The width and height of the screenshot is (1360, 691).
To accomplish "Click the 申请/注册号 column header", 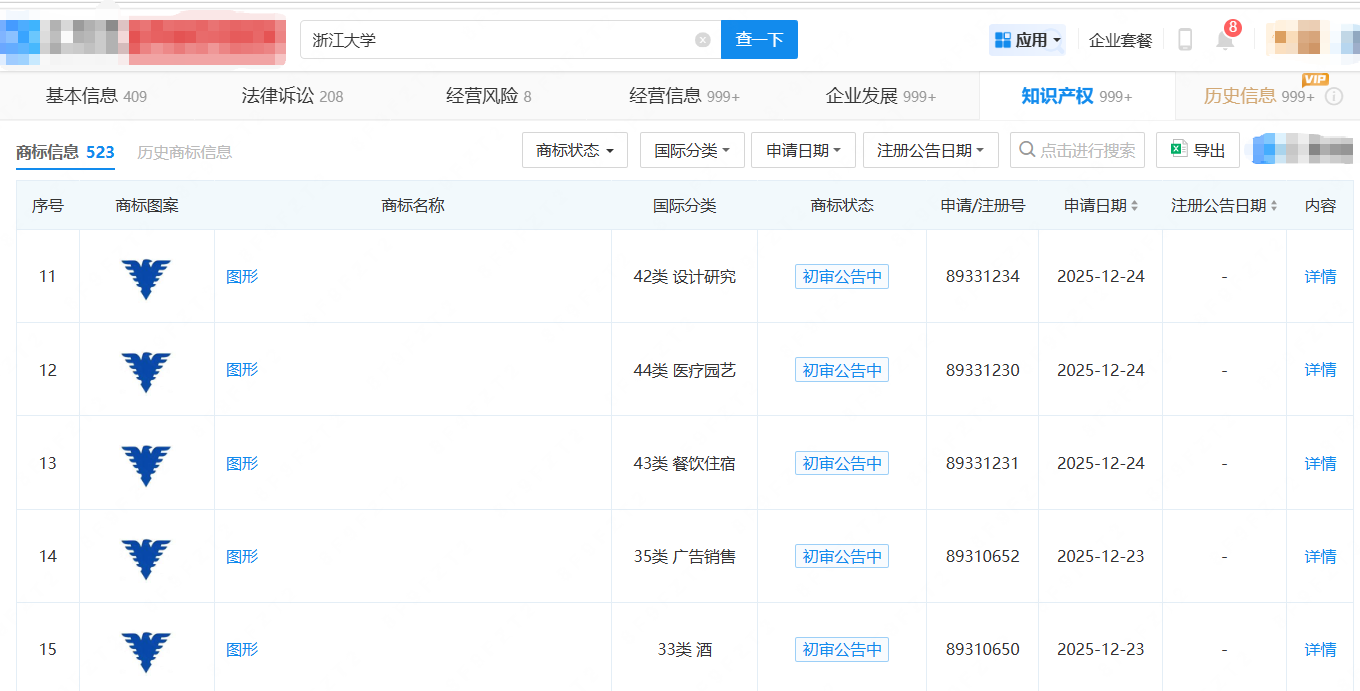I will tap(983, 205).
